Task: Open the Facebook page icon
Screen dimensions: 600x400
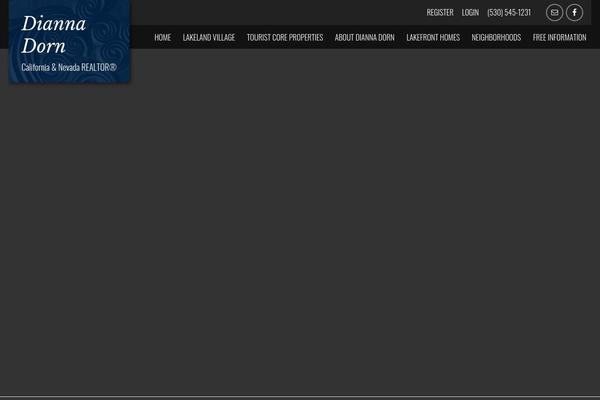Action: [x=574, y=13]
